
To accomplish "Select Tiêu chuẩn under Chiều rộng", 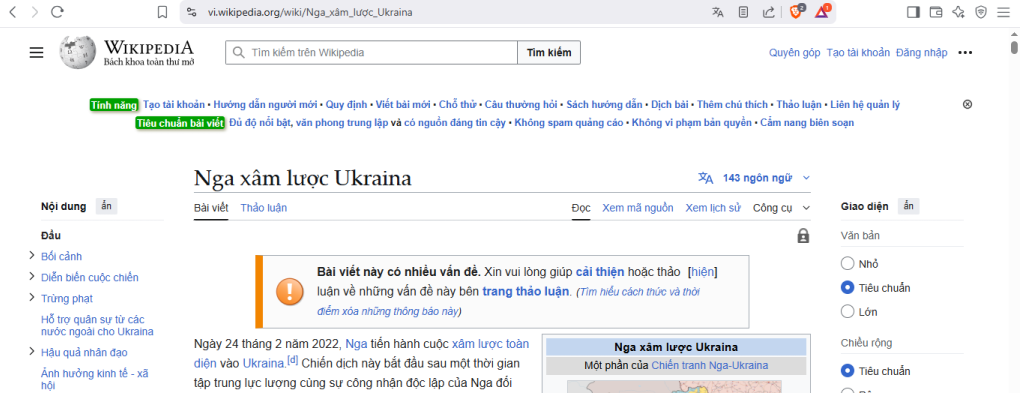I will [x=847, y=371].
